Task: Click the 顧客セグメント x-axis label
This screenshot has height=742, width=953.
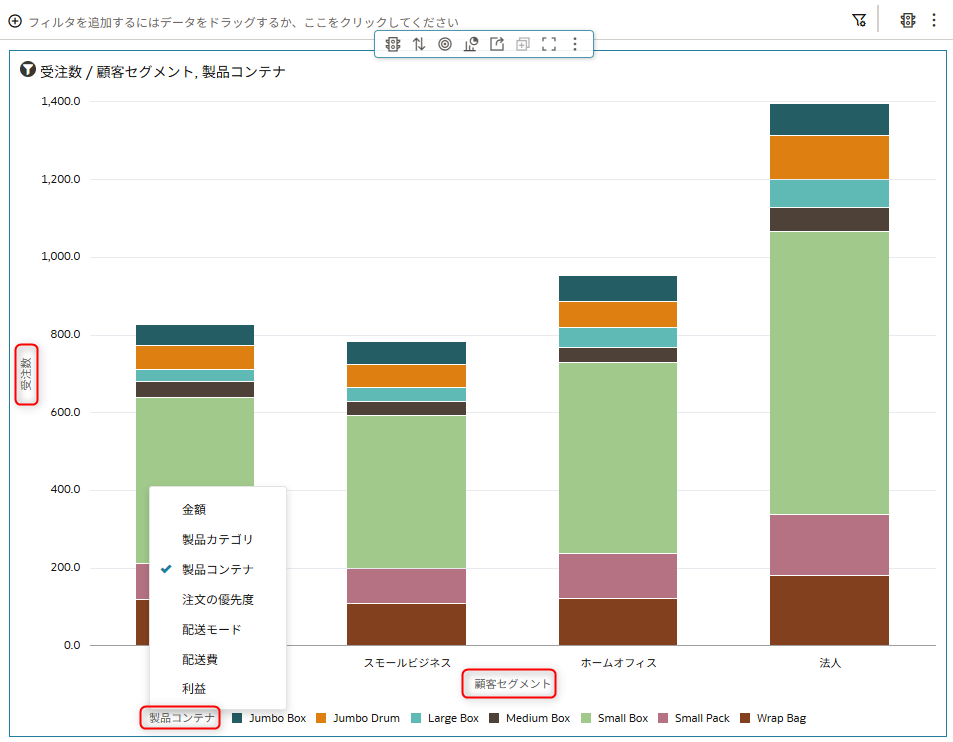Action: (x=512, y=684)
